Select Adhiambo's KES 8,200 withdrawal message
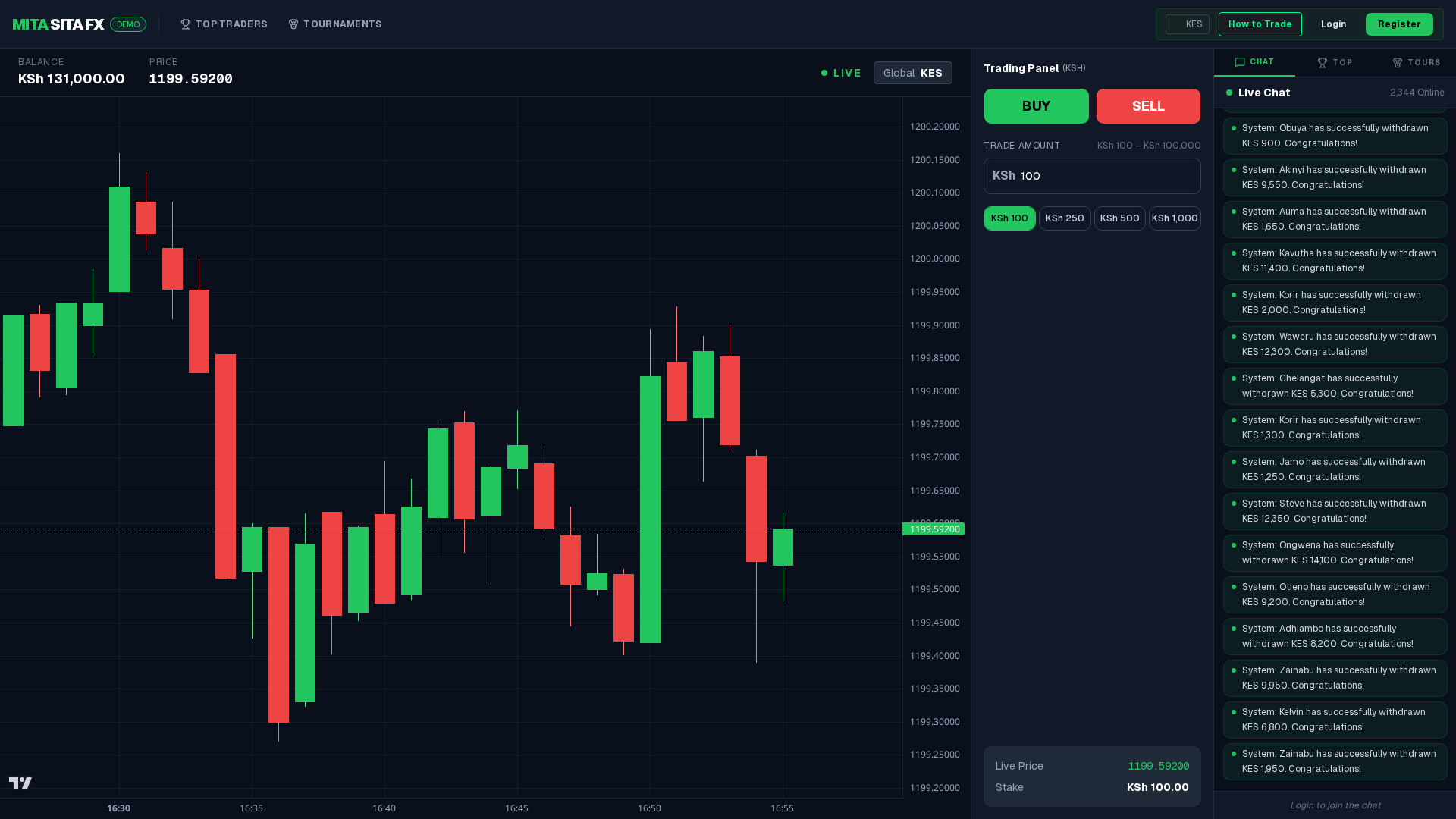Viewport: 1456px width, 819px height. pyautogui.click(x=1335, y=636)
